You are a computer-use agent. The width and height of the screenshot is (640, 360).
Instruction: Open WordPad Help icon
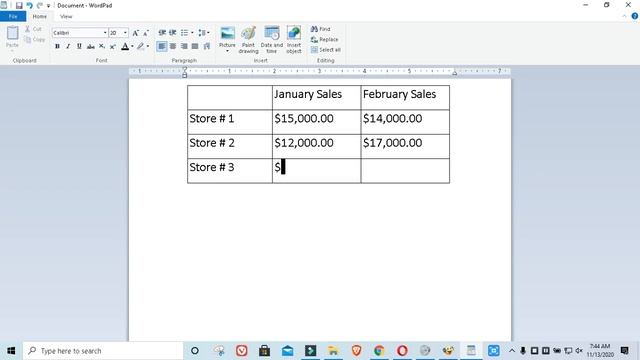tap(635, 16)
